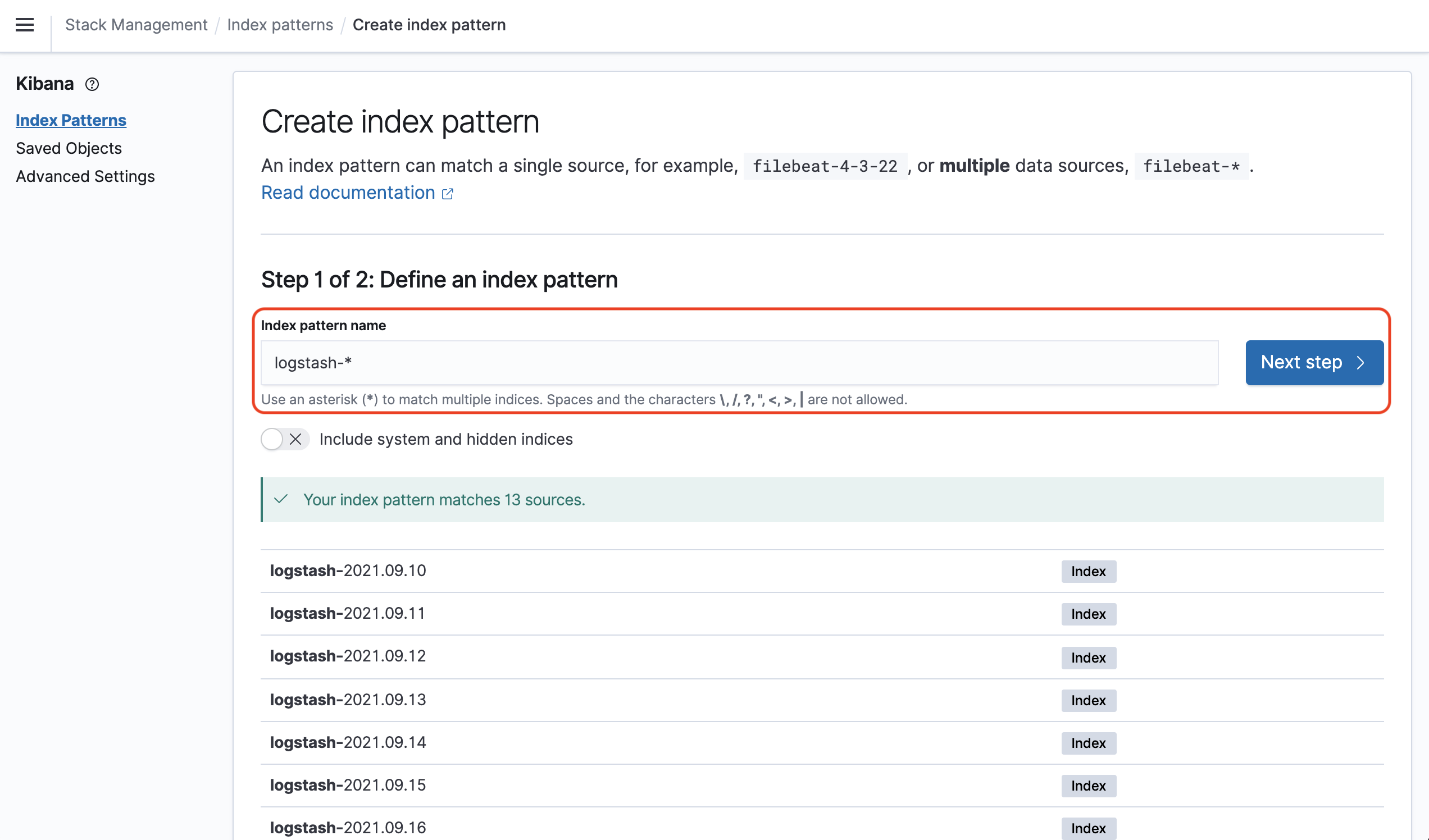The height and width of the screenshot is (840, 1429).
Task: Click the Create index pattern breadcrumb
Action: pos(429,25)
